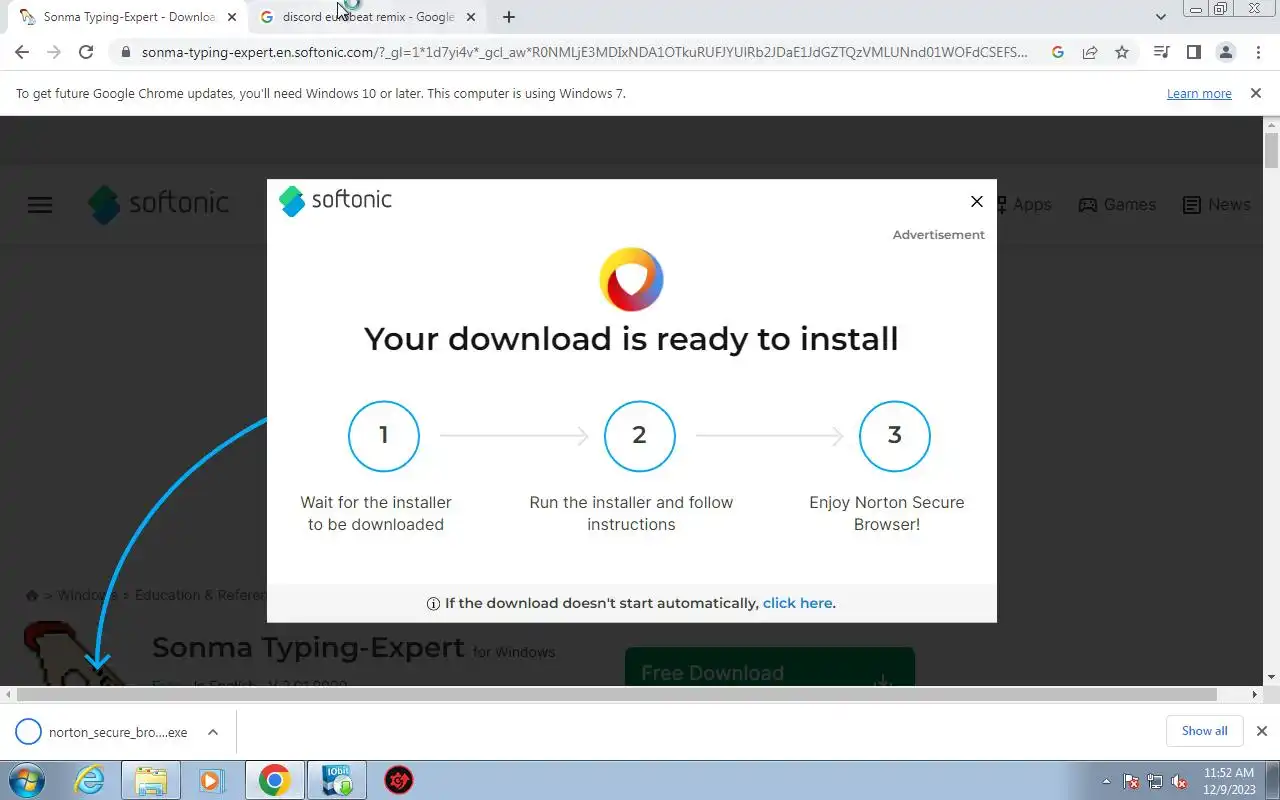Open a new tab
This screenshot has width=1280, height=800.
[x=509, y=17]
